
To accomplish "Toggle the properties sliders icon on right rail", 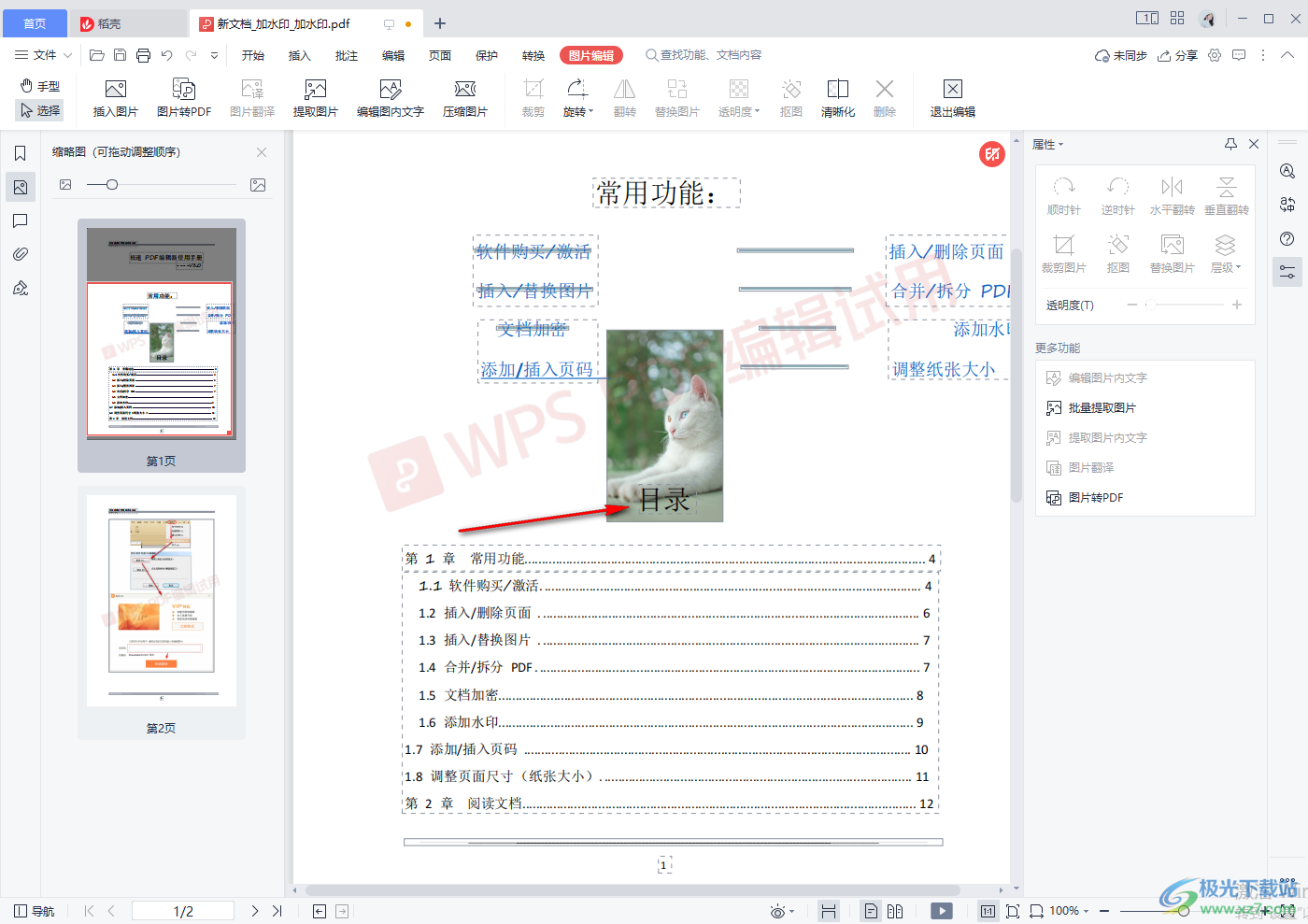I will click(1287, 272).
